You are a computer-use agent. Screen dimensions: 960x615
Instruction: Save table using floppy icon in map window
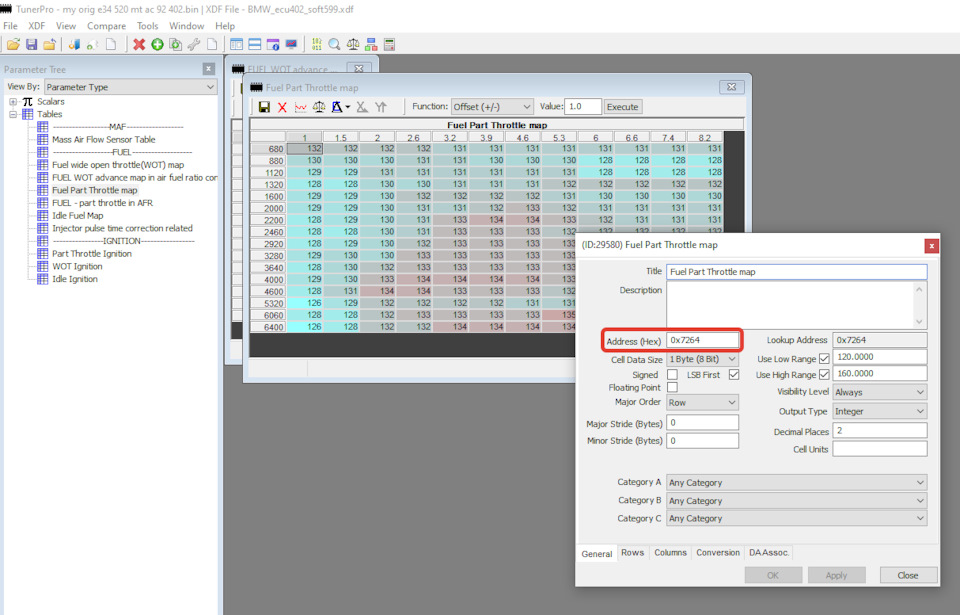[x=264, y=107]
